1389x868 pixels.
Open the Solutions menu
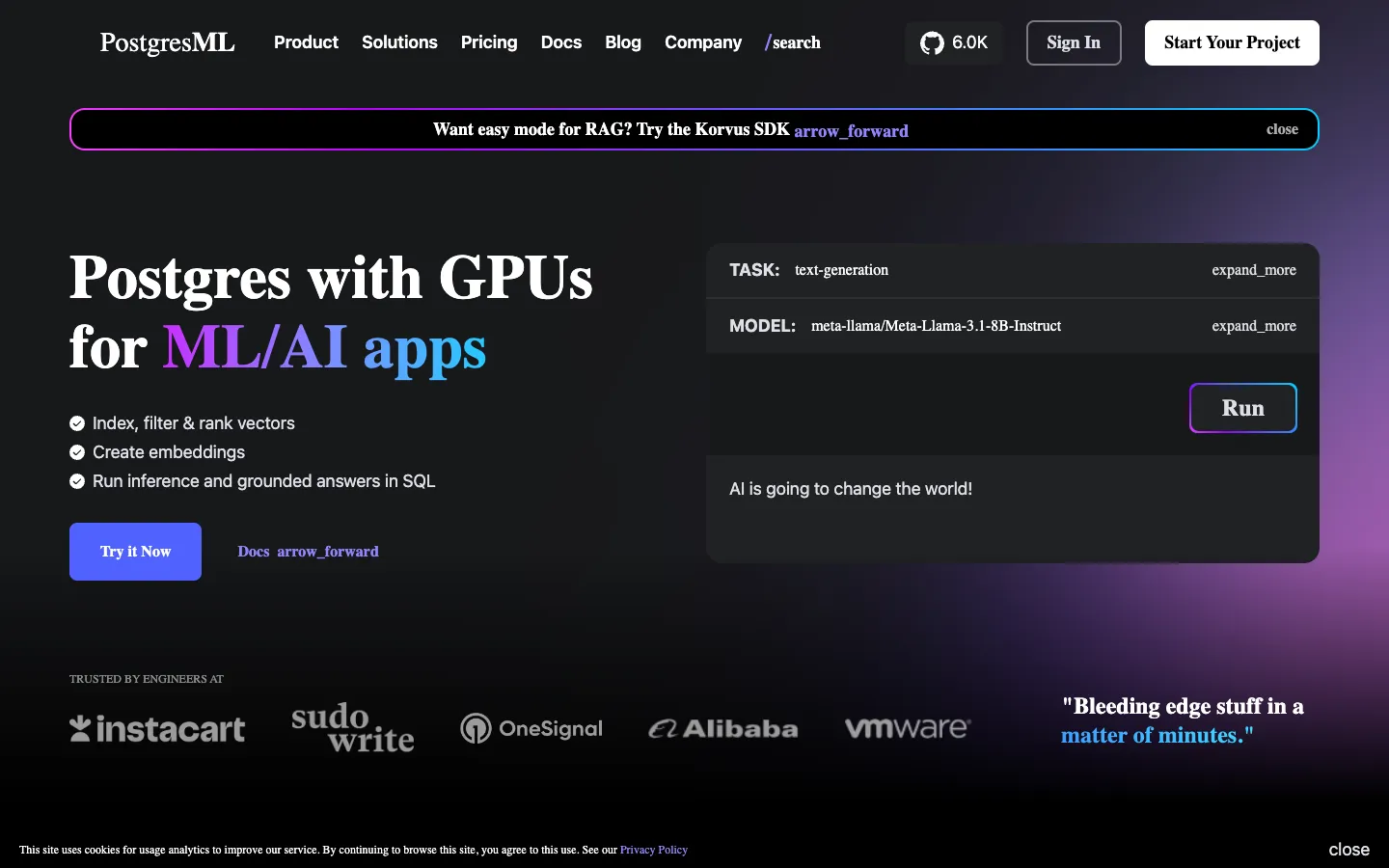tap(399, 42)
